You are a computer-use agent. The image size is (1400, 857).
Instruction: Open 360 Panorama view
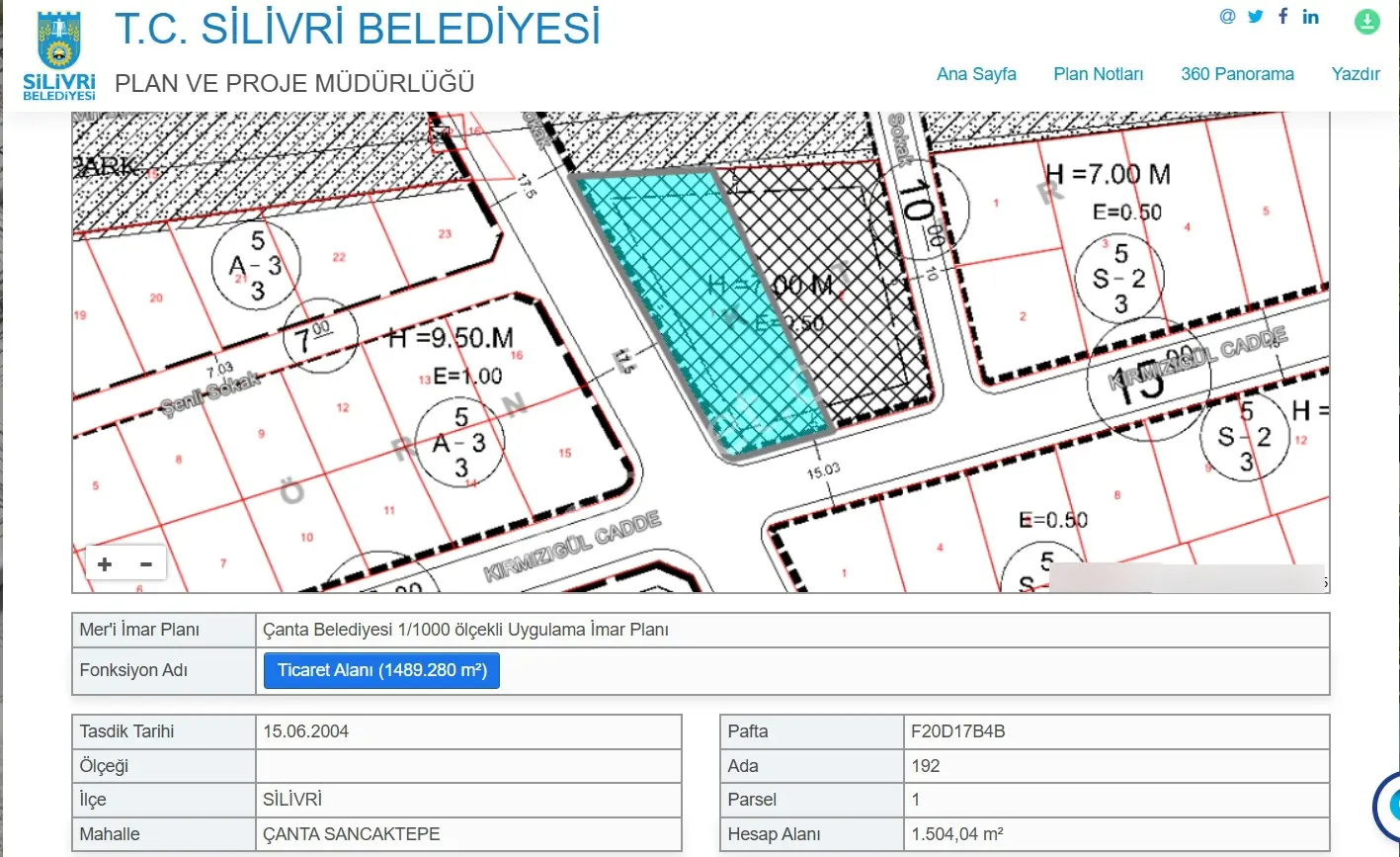click(1237, 74)
